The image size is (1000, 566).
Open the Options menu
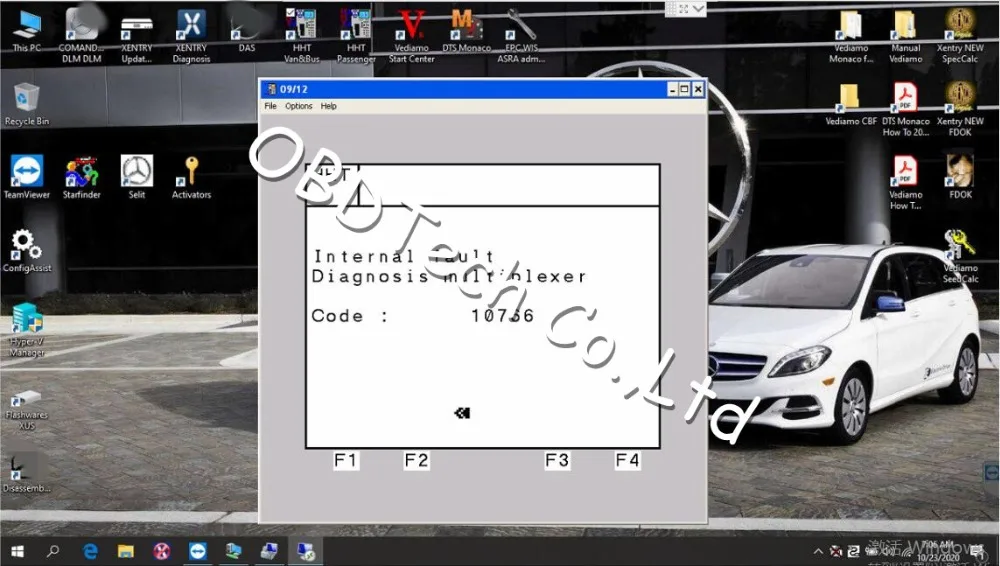click(298, 106)
